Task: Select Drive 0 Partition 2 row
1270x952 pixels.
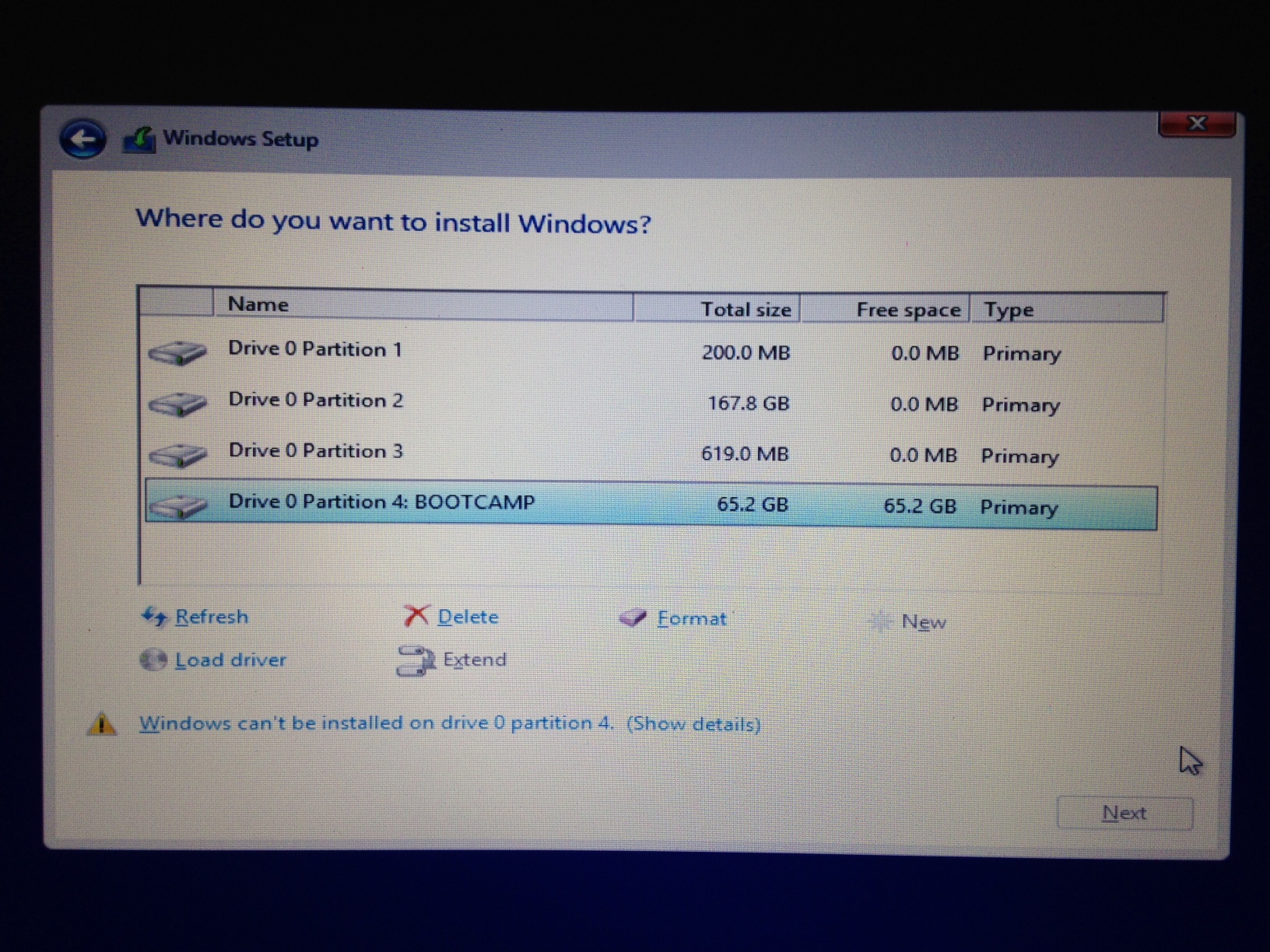Action: point(651,403)
